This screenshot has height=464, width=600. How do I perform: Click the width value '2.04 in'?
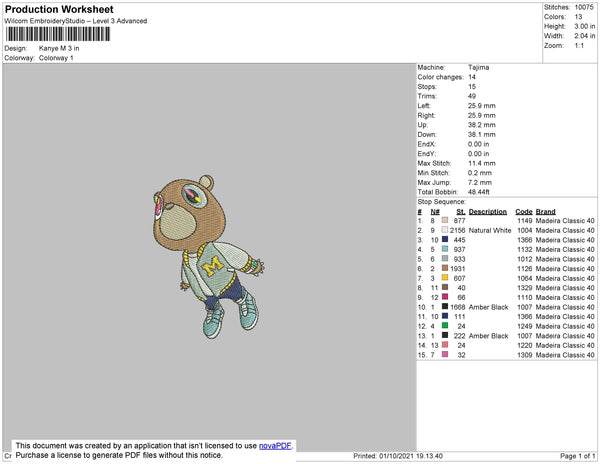tap(584, 36)
